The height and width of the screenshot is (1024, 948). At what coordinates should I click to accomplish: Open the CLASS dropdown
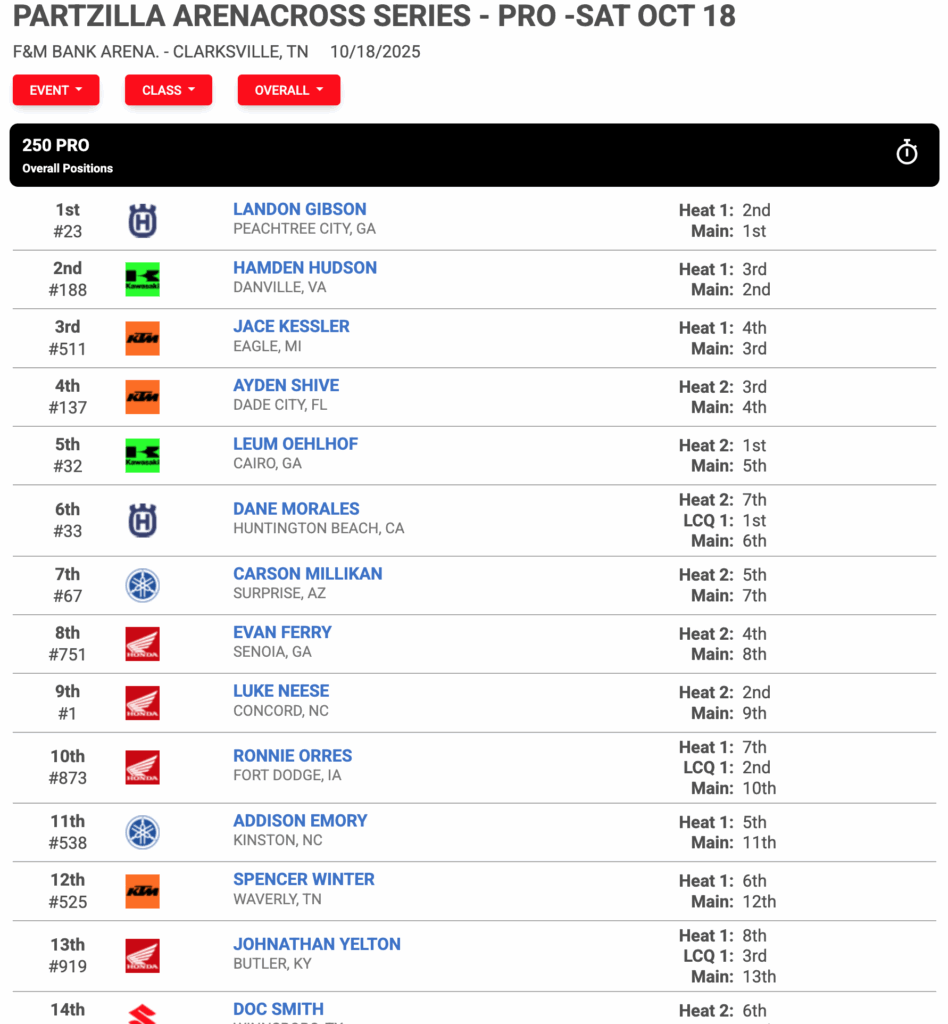pyautogui.click(x=168, y=90)
